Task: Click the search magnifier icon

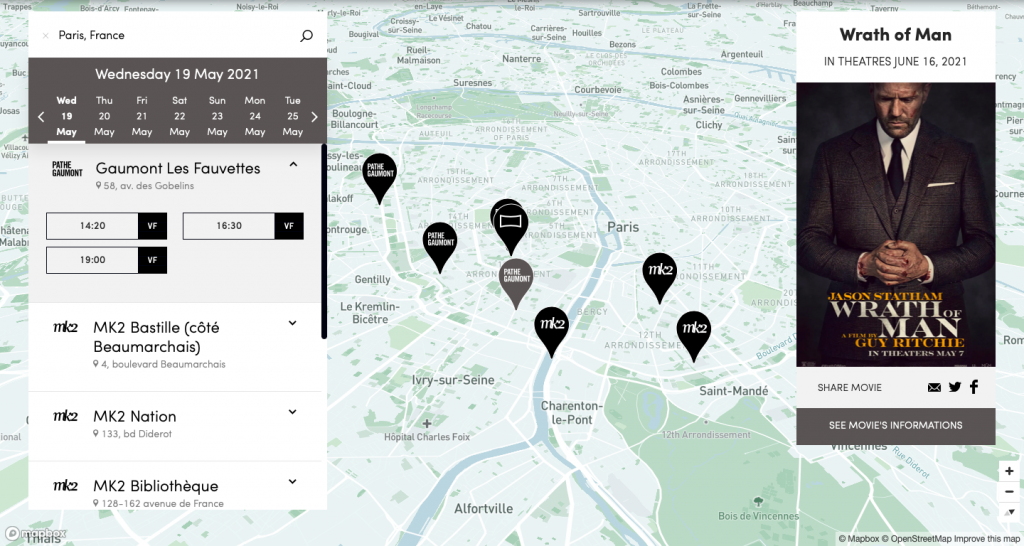Action: click(306, 36)
